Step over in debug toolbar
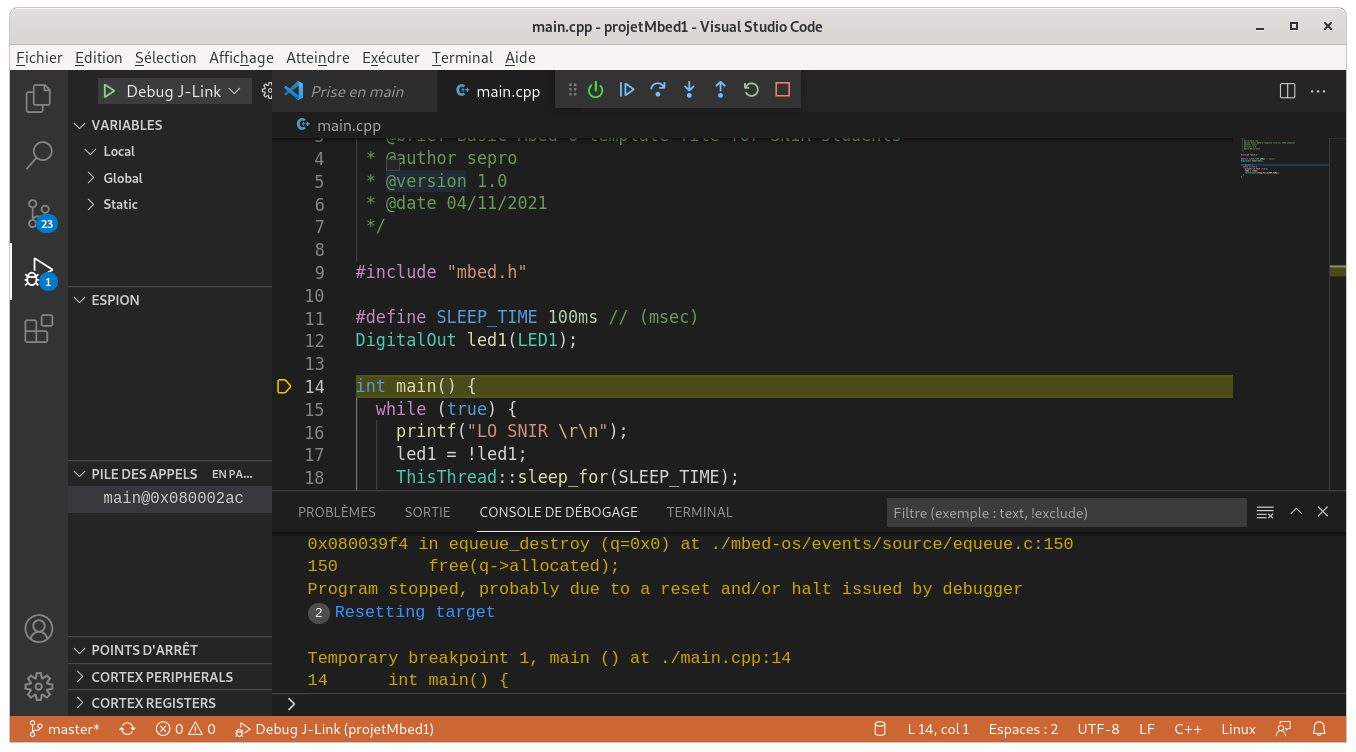1356x752 pixels. point(658,90)
